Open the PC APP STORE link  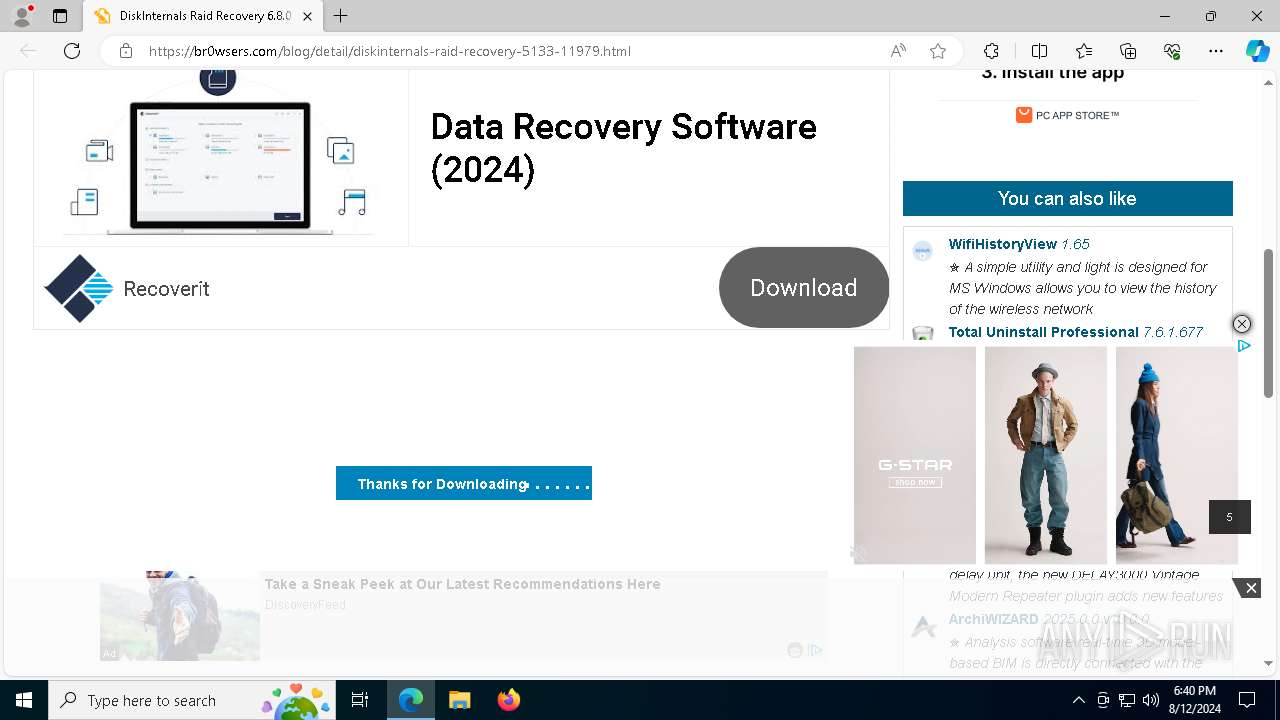coord(1067,115)
